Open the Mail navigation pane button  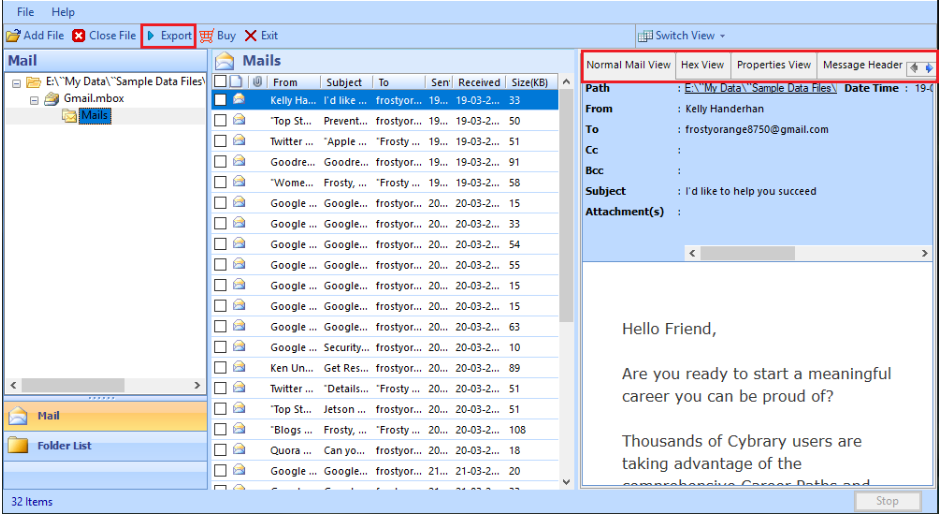106,416
